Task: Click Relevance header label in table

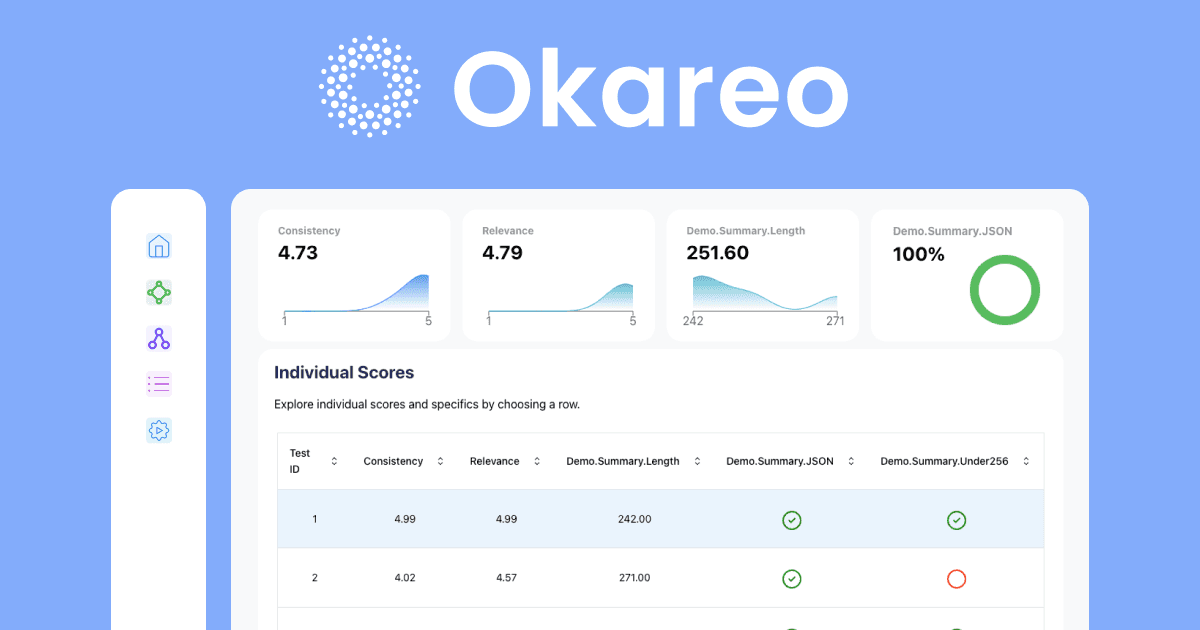Action: 495,461
